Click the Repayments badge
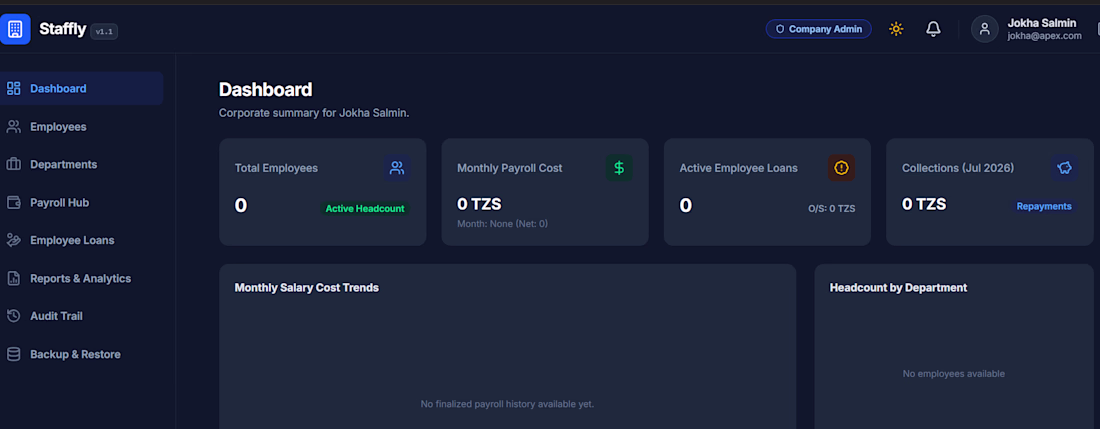1100x429 pixels. [x=1044, y=206]
